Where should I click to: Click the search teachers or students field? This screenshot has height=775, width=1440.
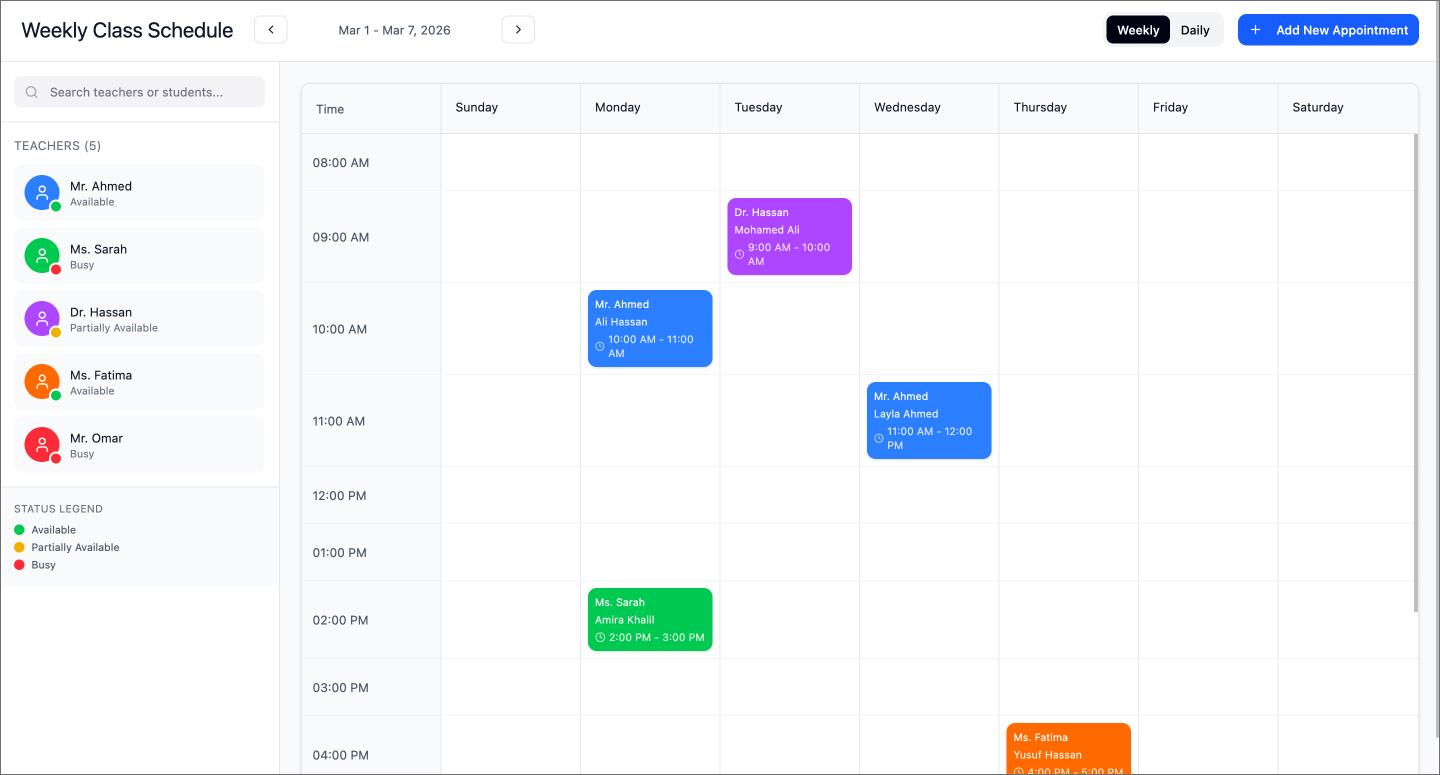click(139, 92)
